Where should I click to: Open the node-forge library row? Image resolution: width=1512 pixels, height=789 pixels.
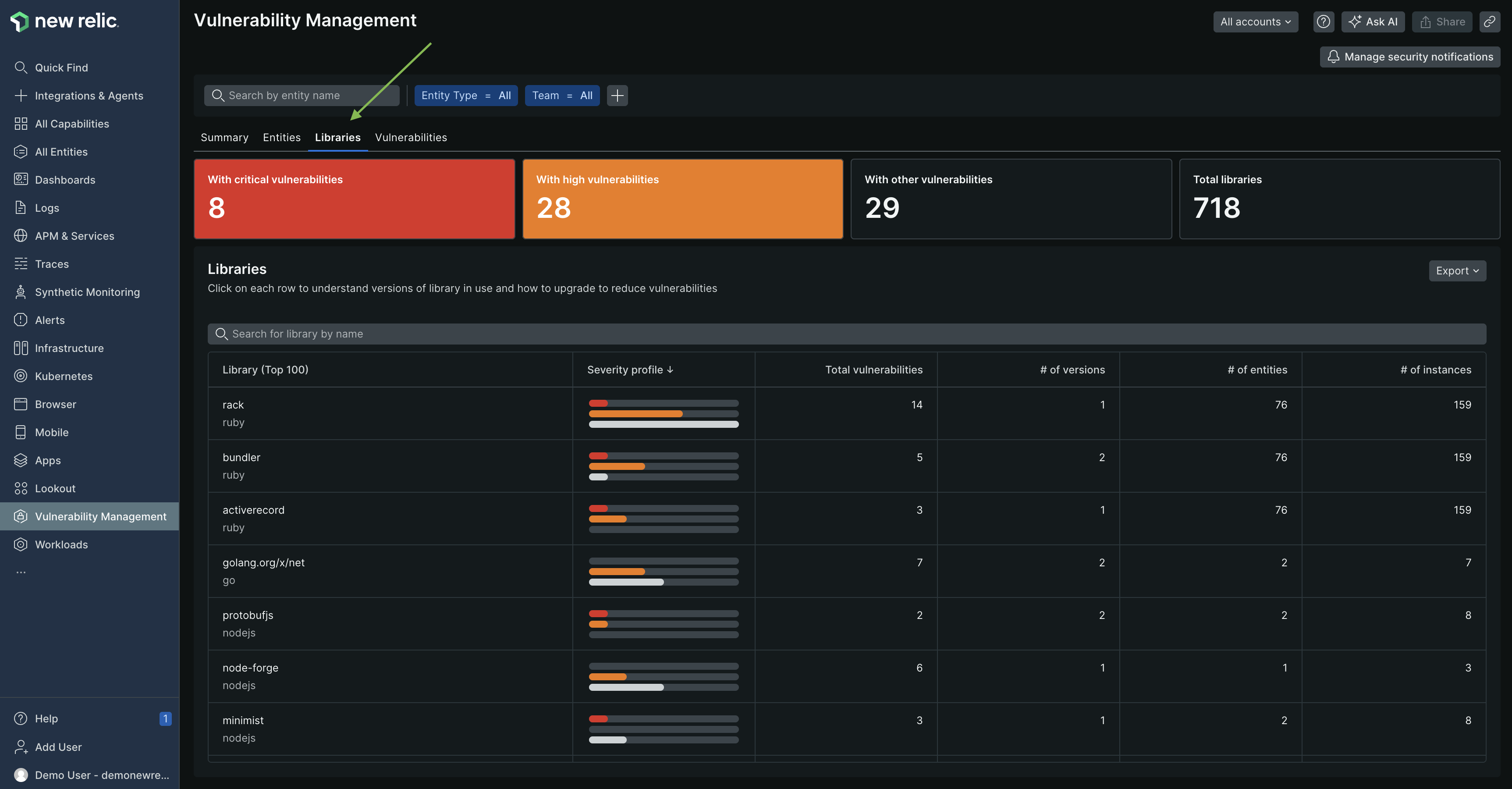(x=846, y=676)
